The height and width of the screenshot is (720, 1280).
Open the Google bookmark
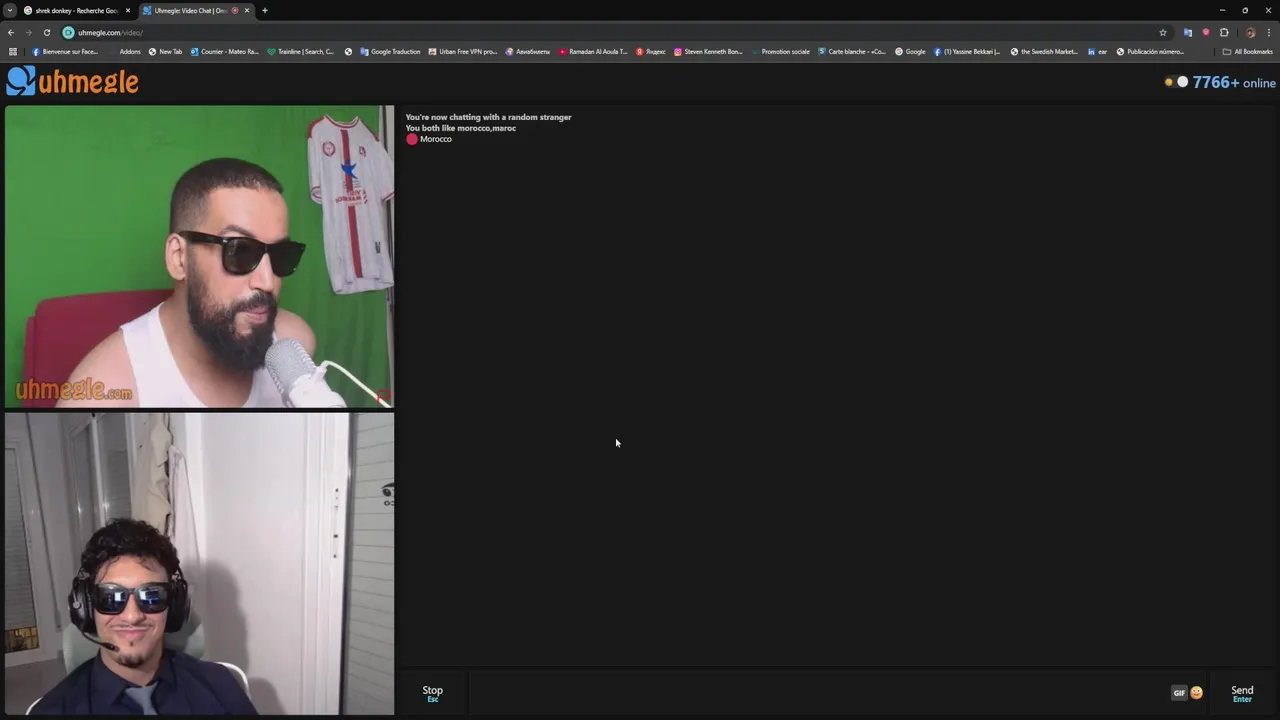910,51
